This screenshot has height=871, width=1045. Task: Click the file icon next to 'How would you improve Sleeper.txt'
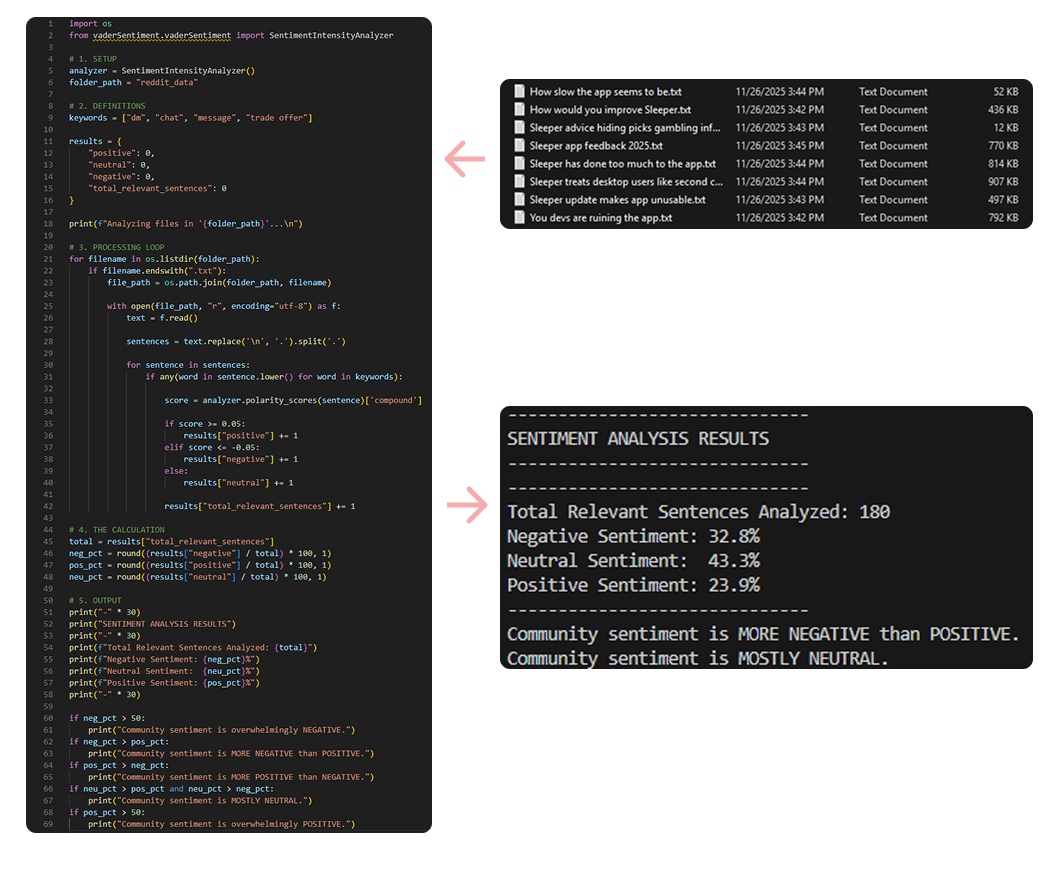[x=518, y=109]
